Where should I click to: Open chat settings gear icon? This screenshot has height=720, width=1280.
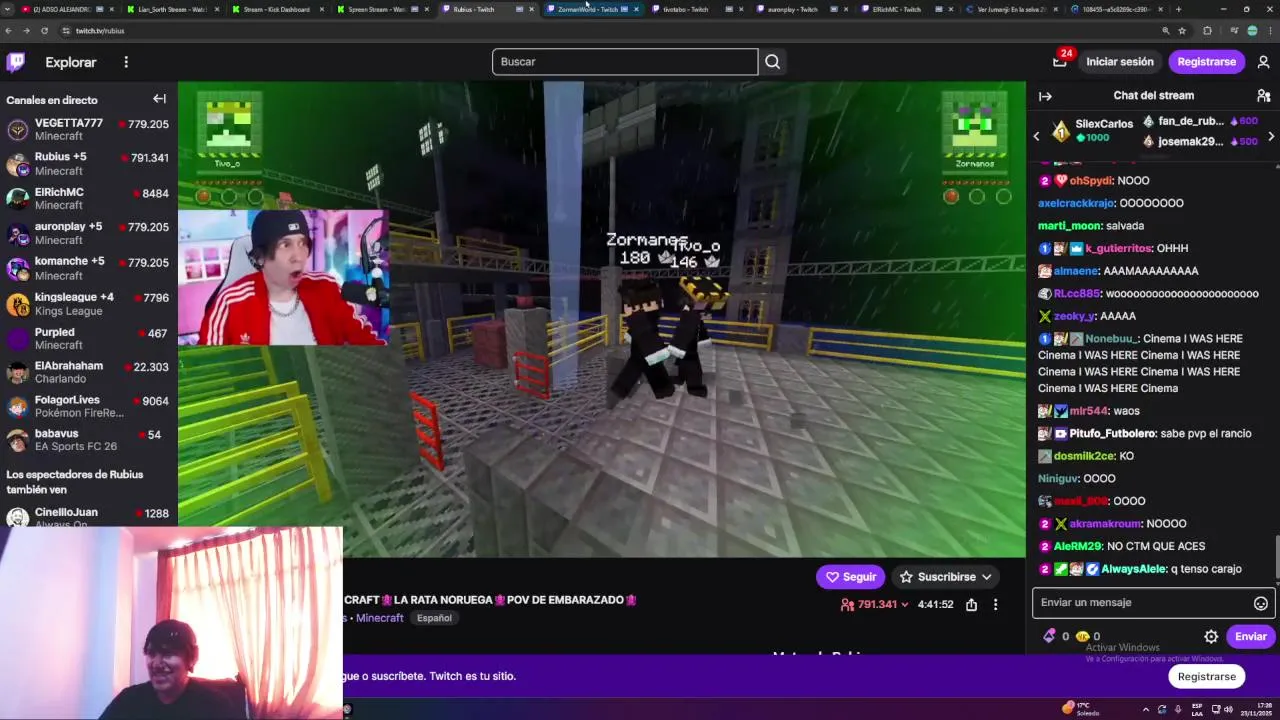(1211, 636)
